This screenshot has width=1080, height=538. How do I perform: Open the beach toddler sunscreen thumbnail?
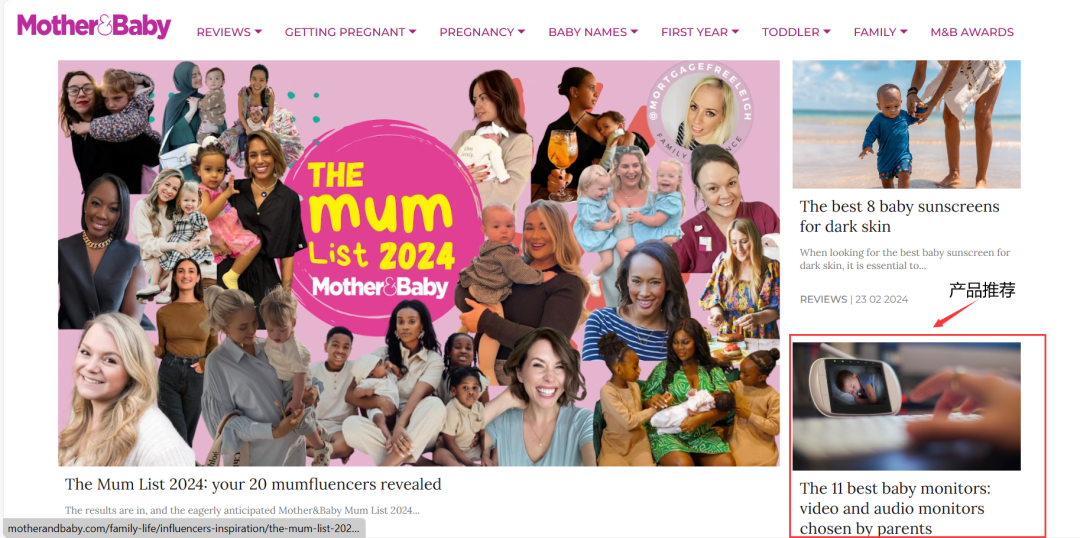(906, 125)
